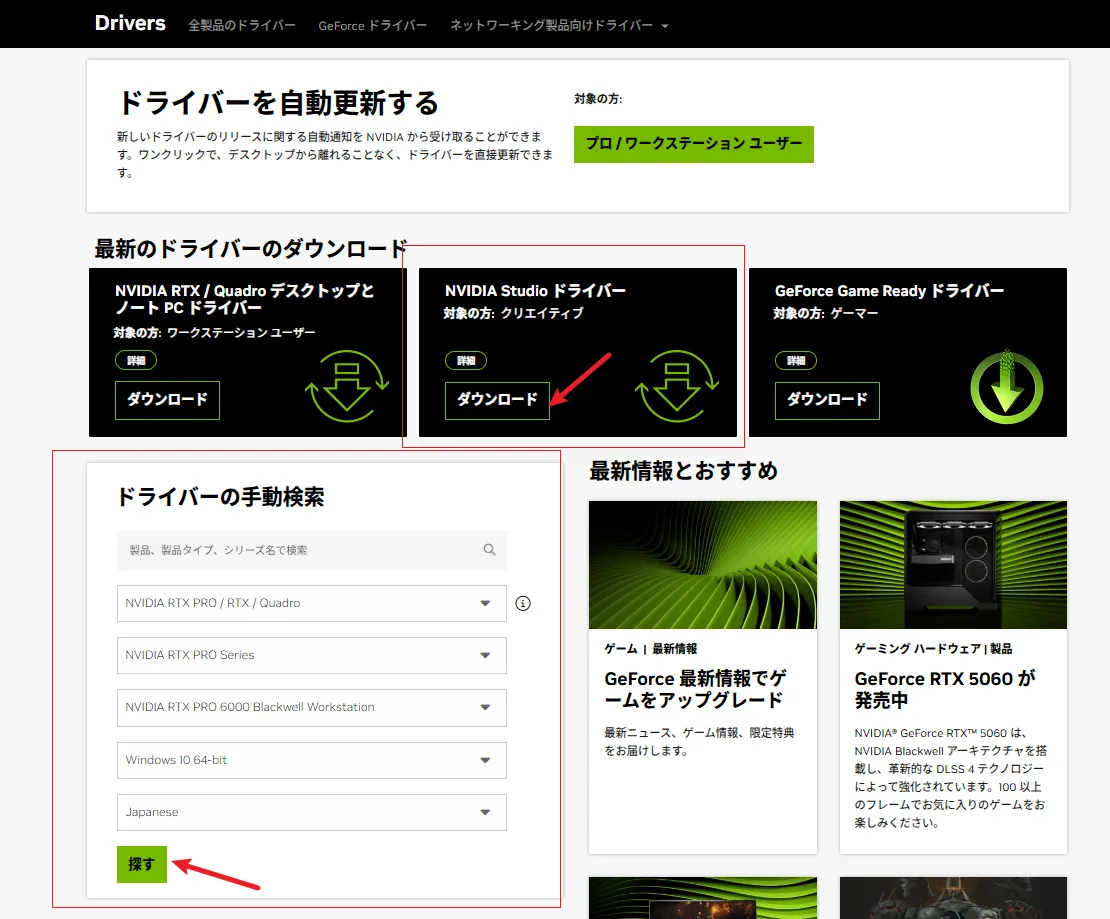Click the 探す search button
Image resolution: width=1110 pixels, height=919 pixels.
(141, 864)
